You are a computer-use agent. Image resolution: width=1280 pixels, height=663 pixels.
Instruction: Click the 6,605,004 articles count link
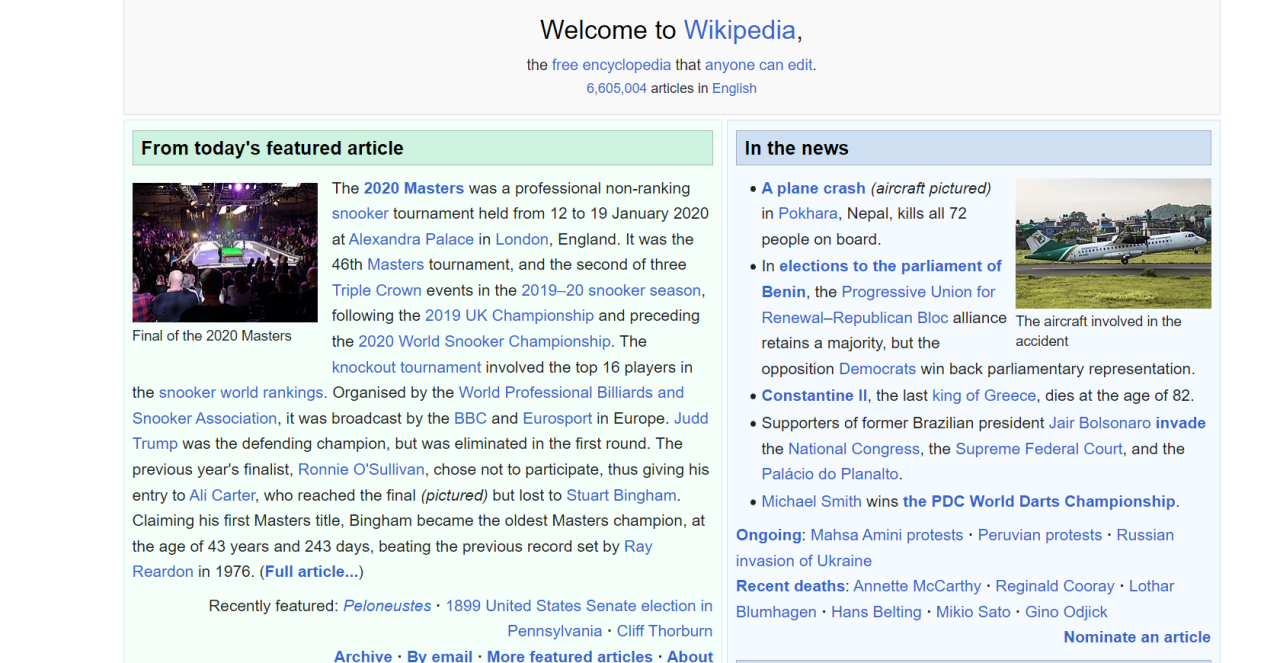point(616,88)
